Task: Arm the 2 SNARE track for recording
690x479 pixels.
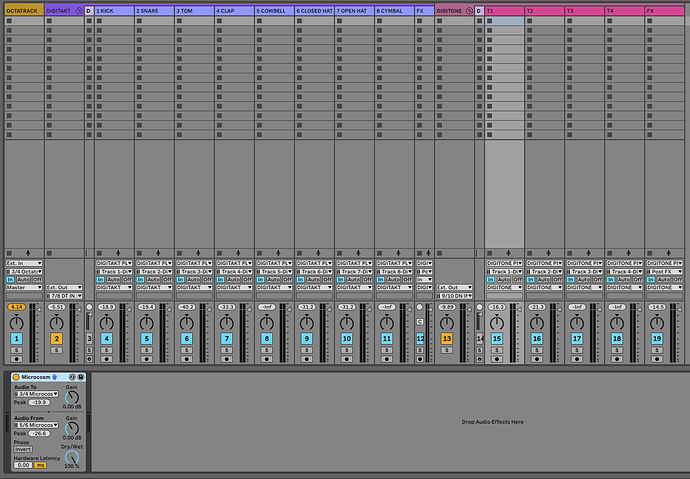Action: coord(146,359)
